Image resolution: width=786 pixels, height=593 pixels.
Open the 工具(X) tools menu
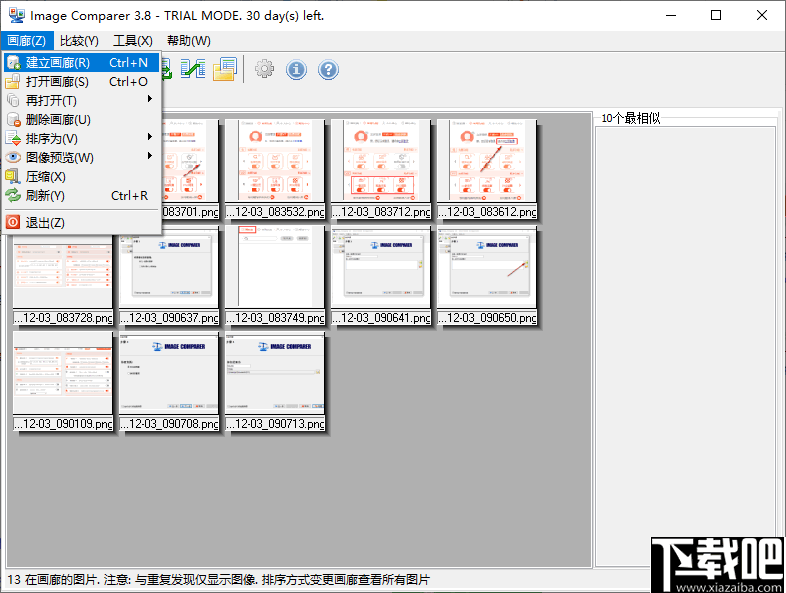[x=133, y=41]
